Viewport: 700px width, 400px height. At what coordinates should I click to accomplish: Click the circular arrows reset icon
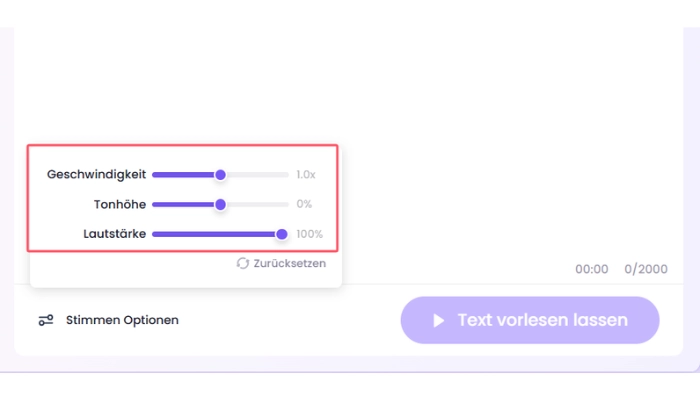(x=242, y=263)
